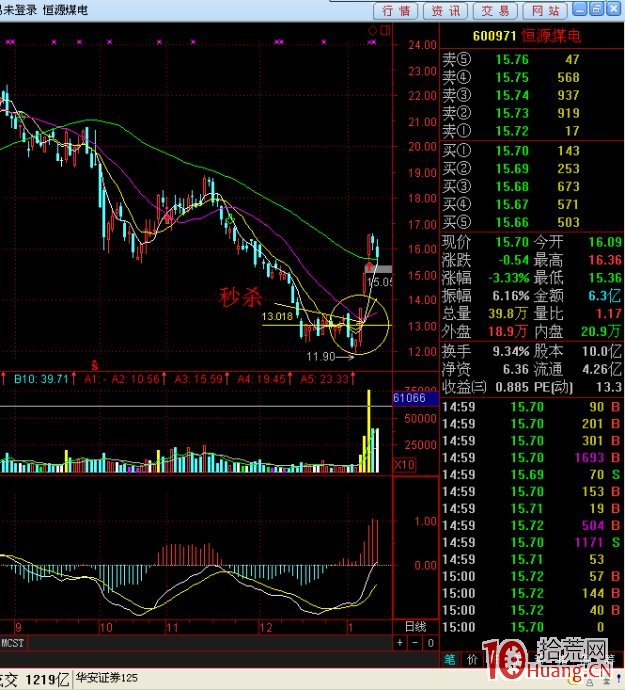Click the month 10 label on the time axis
Image resolution: width=625 pixels, height=690 pixels.
click(106, 628)
